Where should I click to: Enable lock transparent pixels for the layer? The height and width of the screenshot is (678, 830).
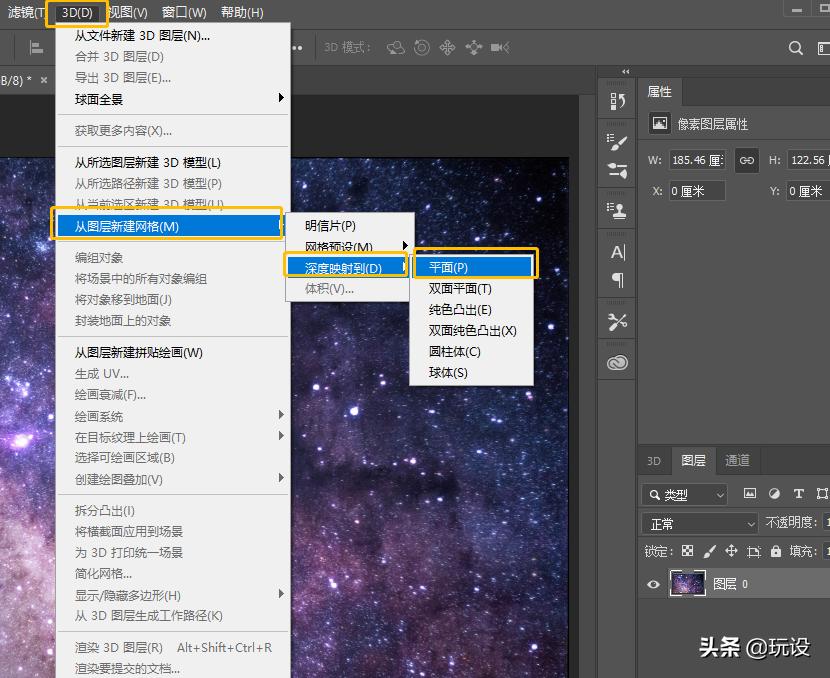click(687, 551)
